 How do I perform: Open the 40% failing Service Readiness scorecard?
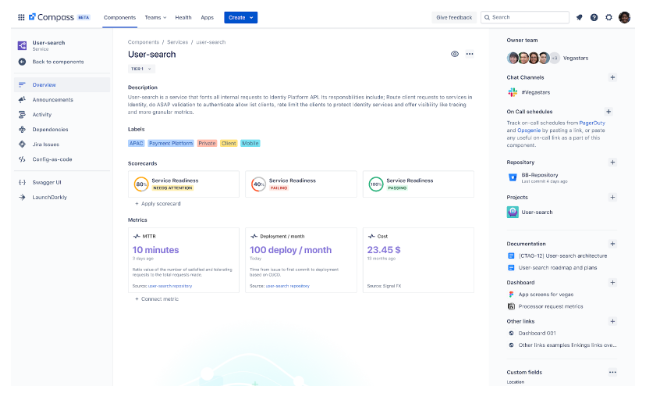point(301,184)
